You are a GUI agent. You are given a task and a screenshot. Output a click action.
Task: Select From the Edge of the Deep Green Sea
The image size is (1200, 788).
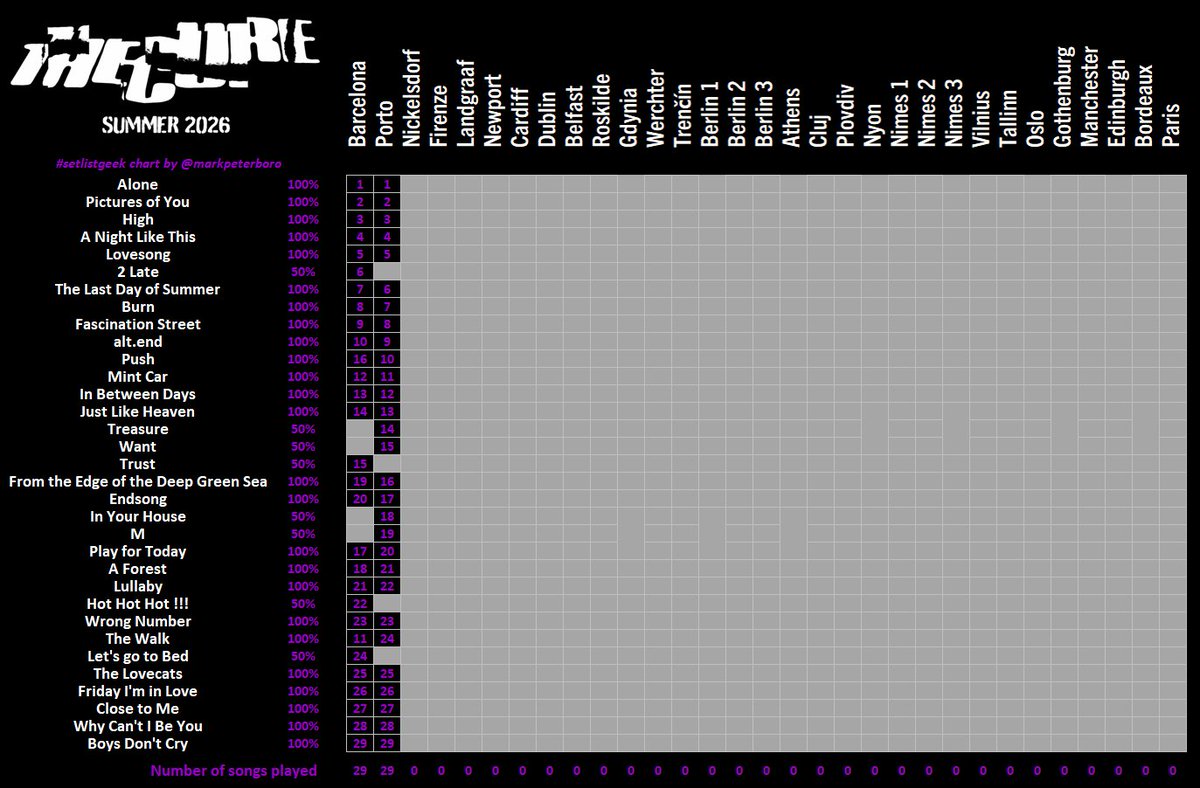[138, 482]
